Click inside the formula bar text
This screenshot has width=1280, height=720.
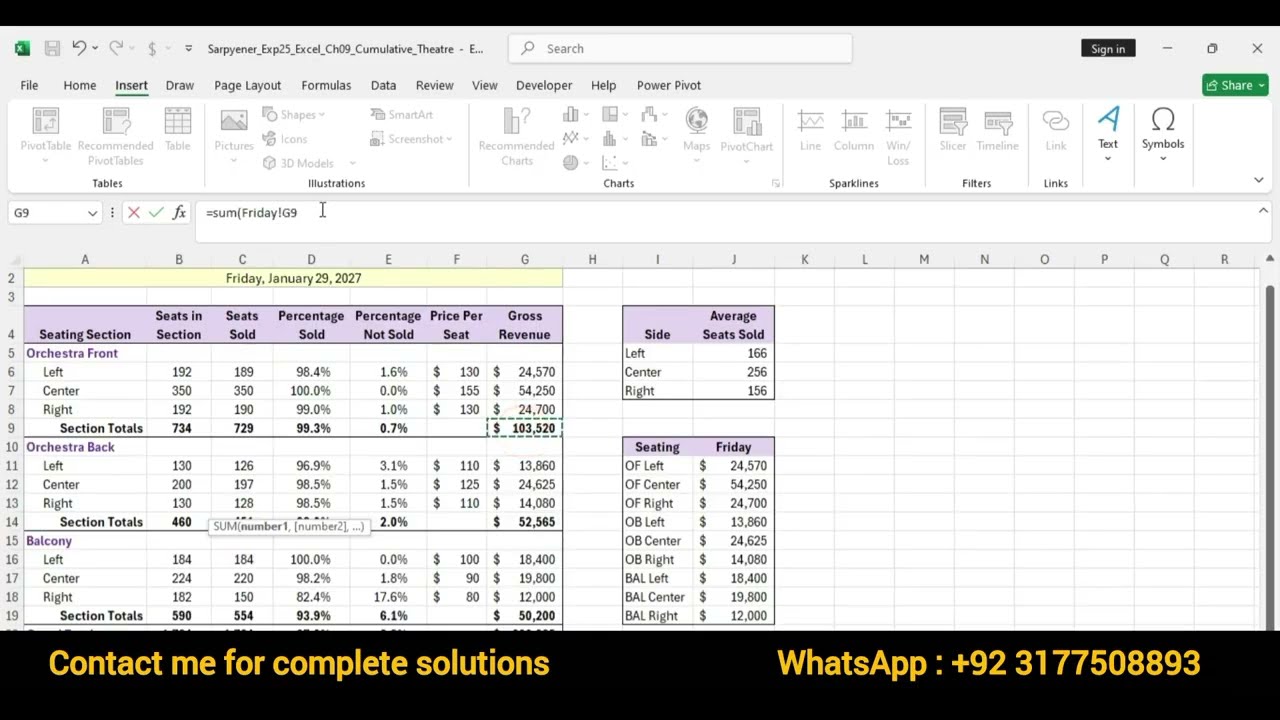(x=251, y=213)
